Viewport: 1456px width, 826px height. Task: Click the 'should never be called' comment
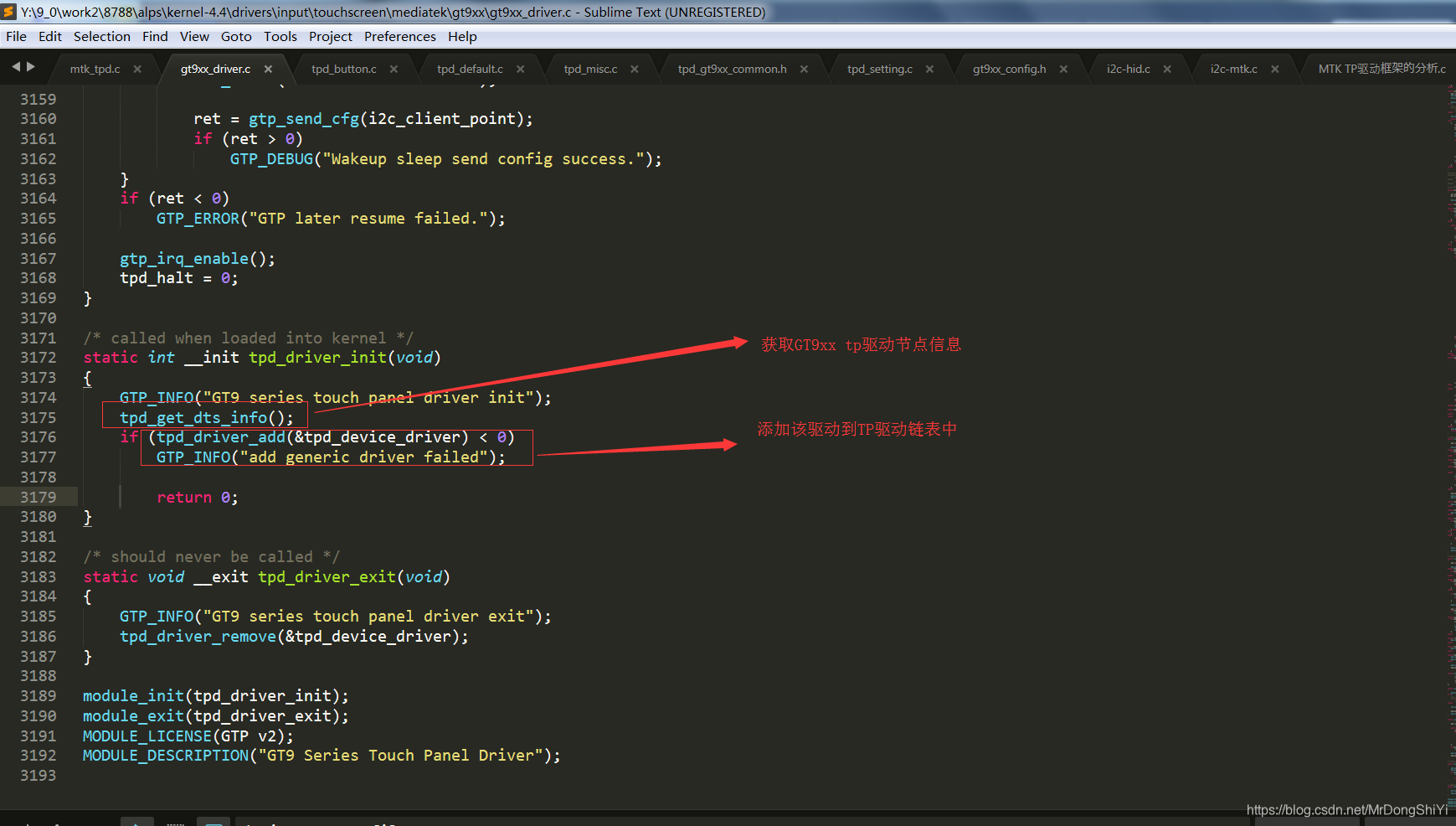[212, 556]
